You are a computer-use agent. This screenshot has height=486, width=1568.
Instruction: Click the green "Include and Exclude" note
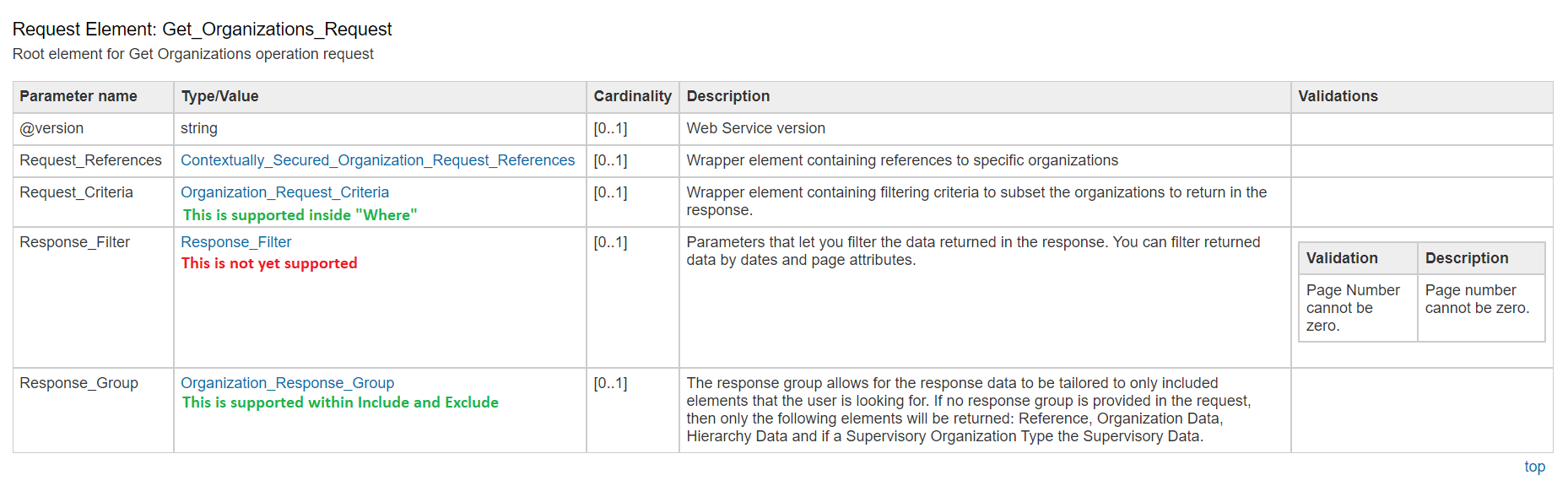point(340,402)
